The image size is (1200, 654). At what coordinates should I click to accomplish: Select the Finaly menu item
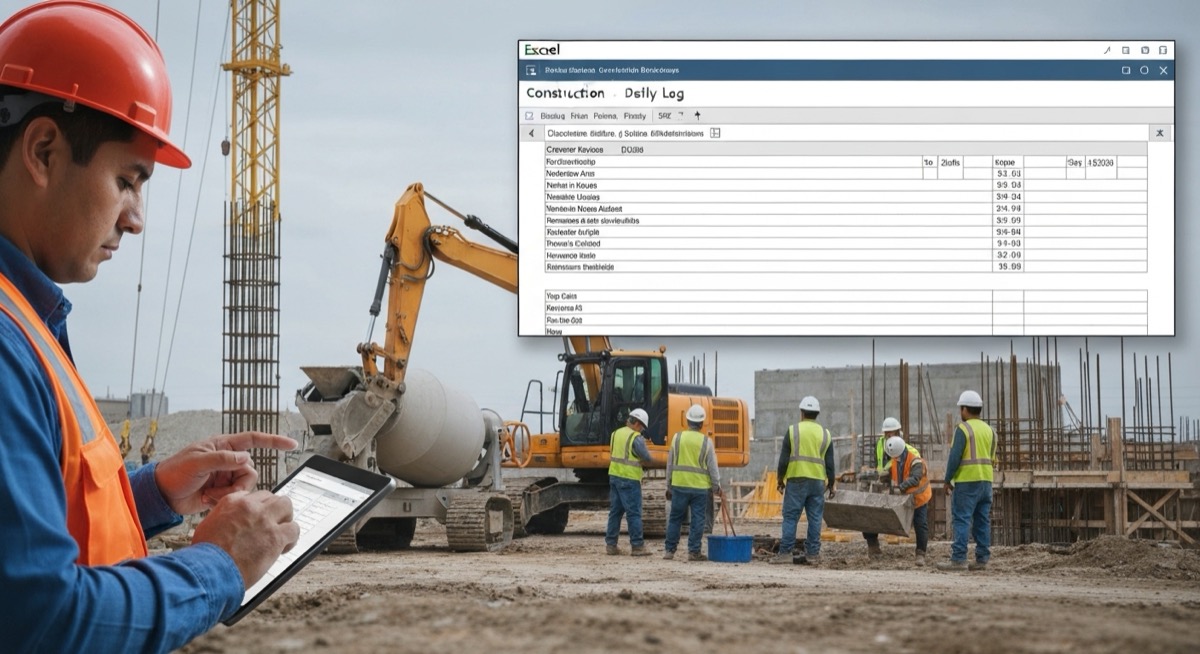pyautogui.click(x=634, y=116)
